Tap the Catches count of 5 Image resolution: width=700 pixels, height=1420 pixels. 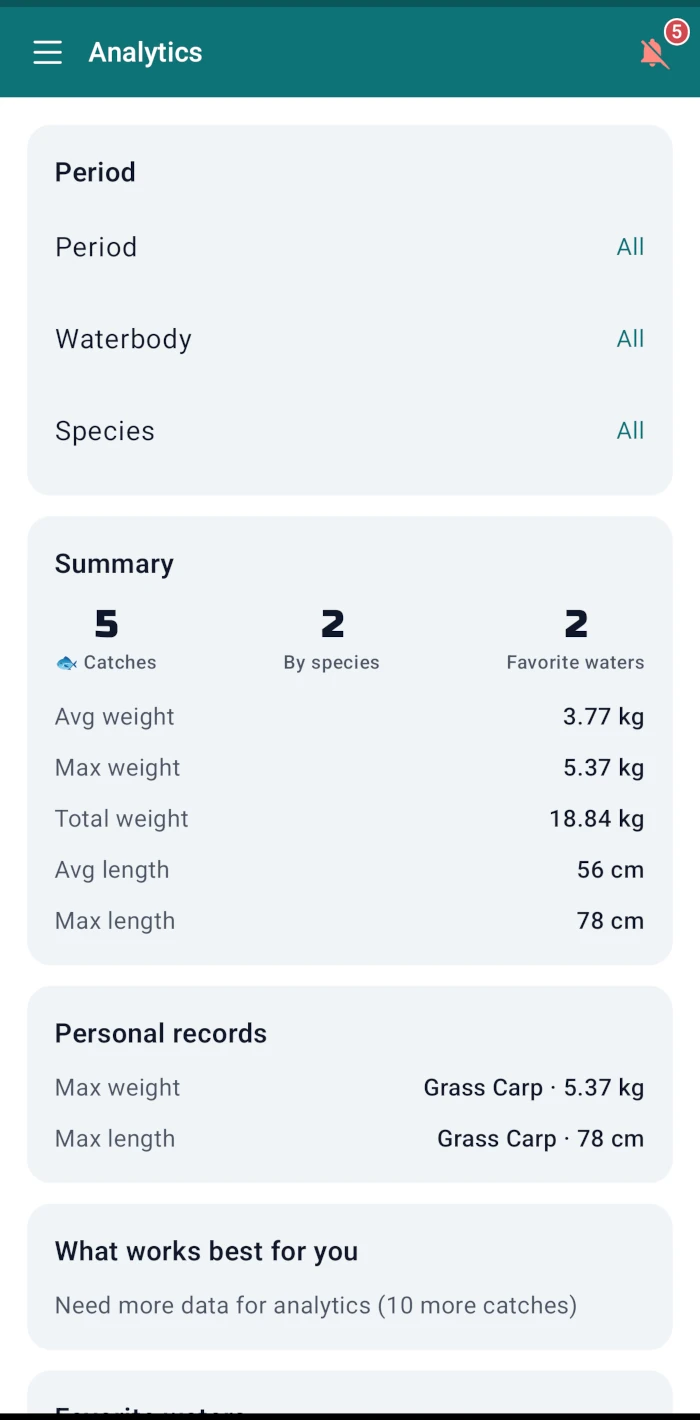(x=106, y=625)
